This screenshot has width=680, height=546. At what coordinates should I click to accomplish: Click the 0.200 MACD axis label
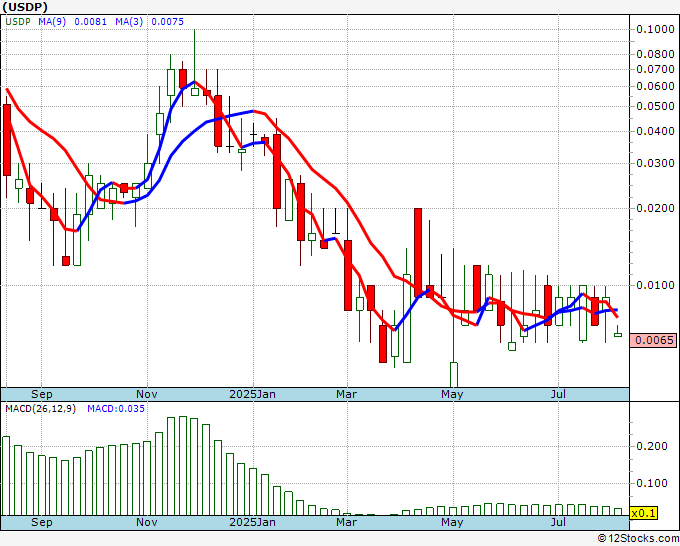click(651, 446)
